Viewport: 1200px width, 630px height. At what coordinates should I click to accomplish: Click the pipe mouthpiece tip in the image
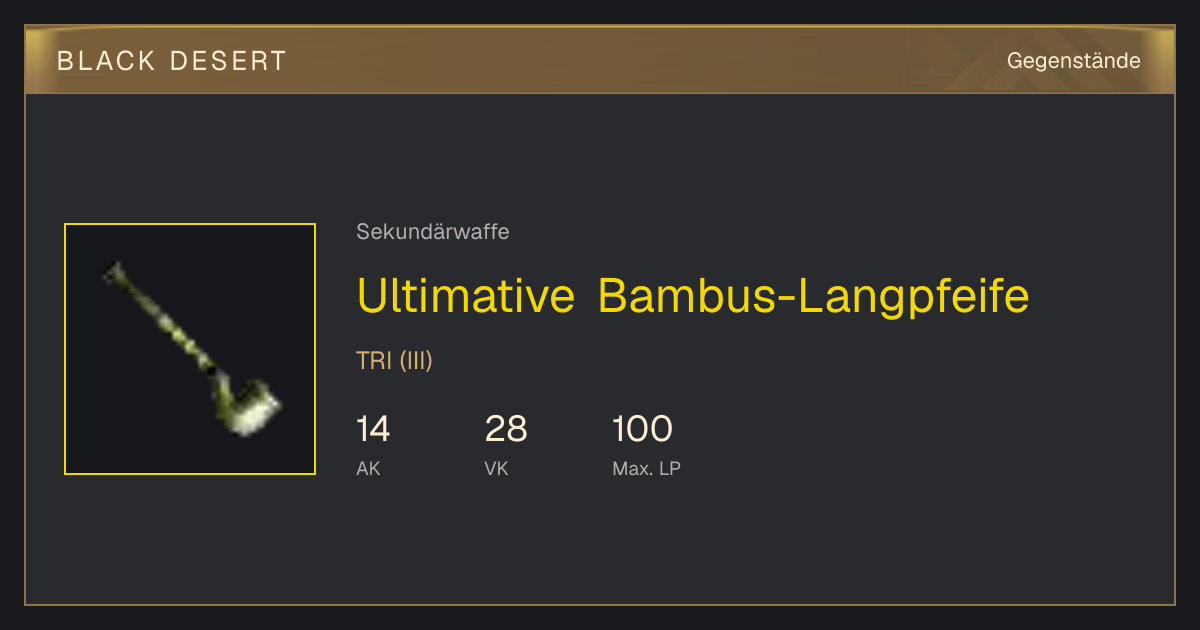click(x=112, y=270)
